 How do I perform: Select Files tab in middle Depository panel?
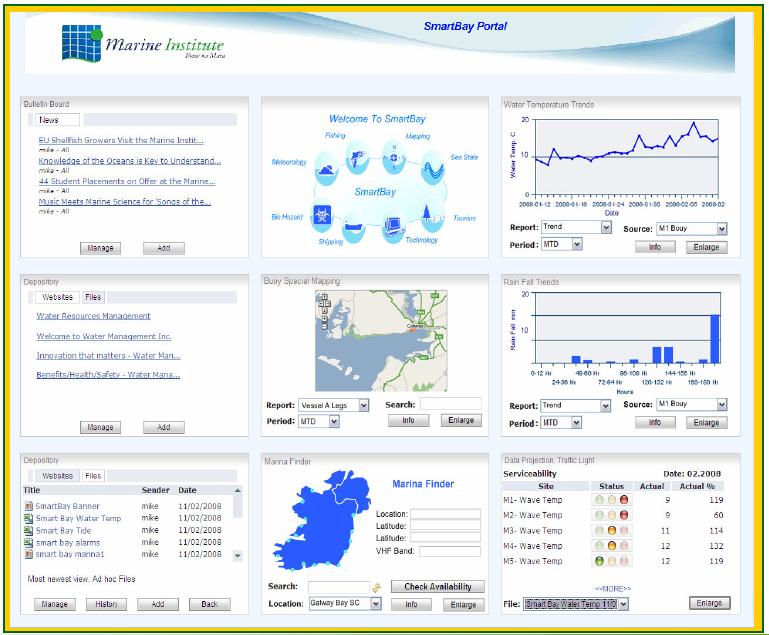(x=93, y=297)
